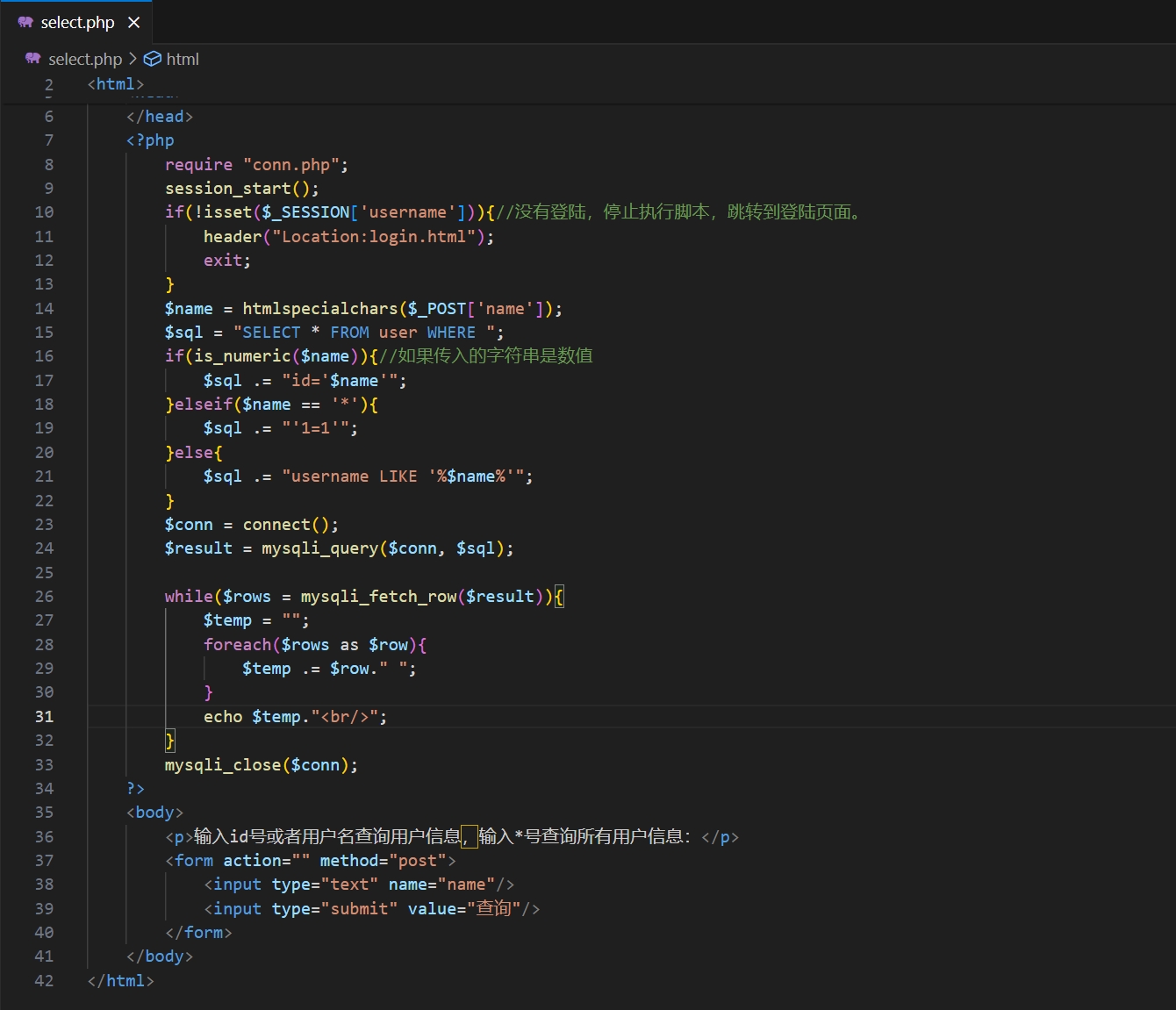
Task: Click the exit; statement
Action: click(227, 261)
